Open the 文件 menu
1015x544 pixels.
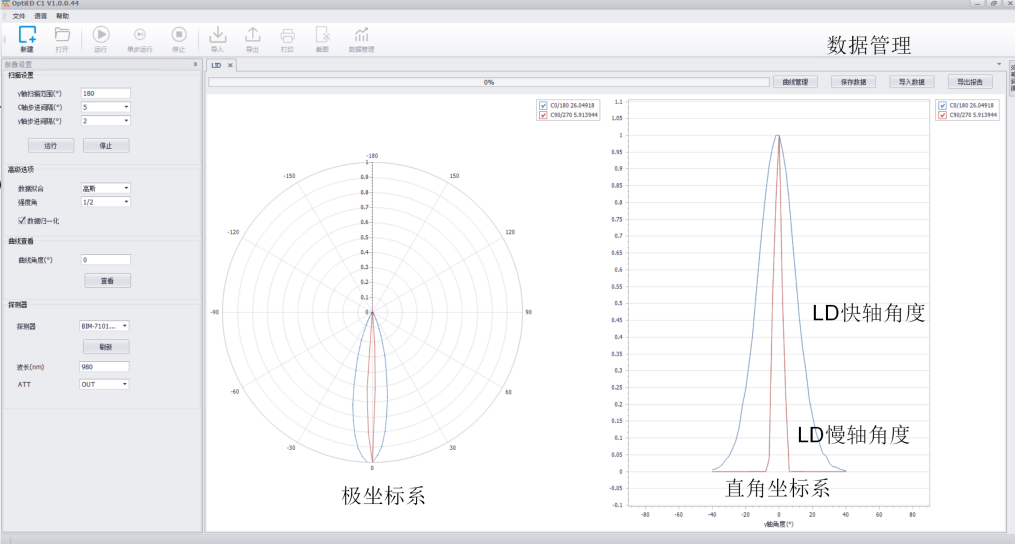pos(19,16)
